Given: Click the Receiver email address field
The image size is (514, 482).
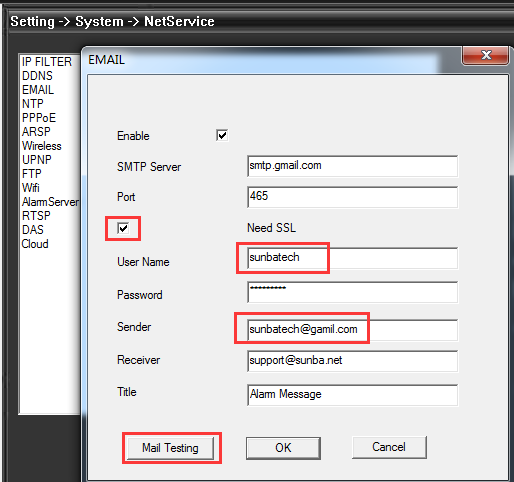Looking at the screenshot, I should coord(353,361).
